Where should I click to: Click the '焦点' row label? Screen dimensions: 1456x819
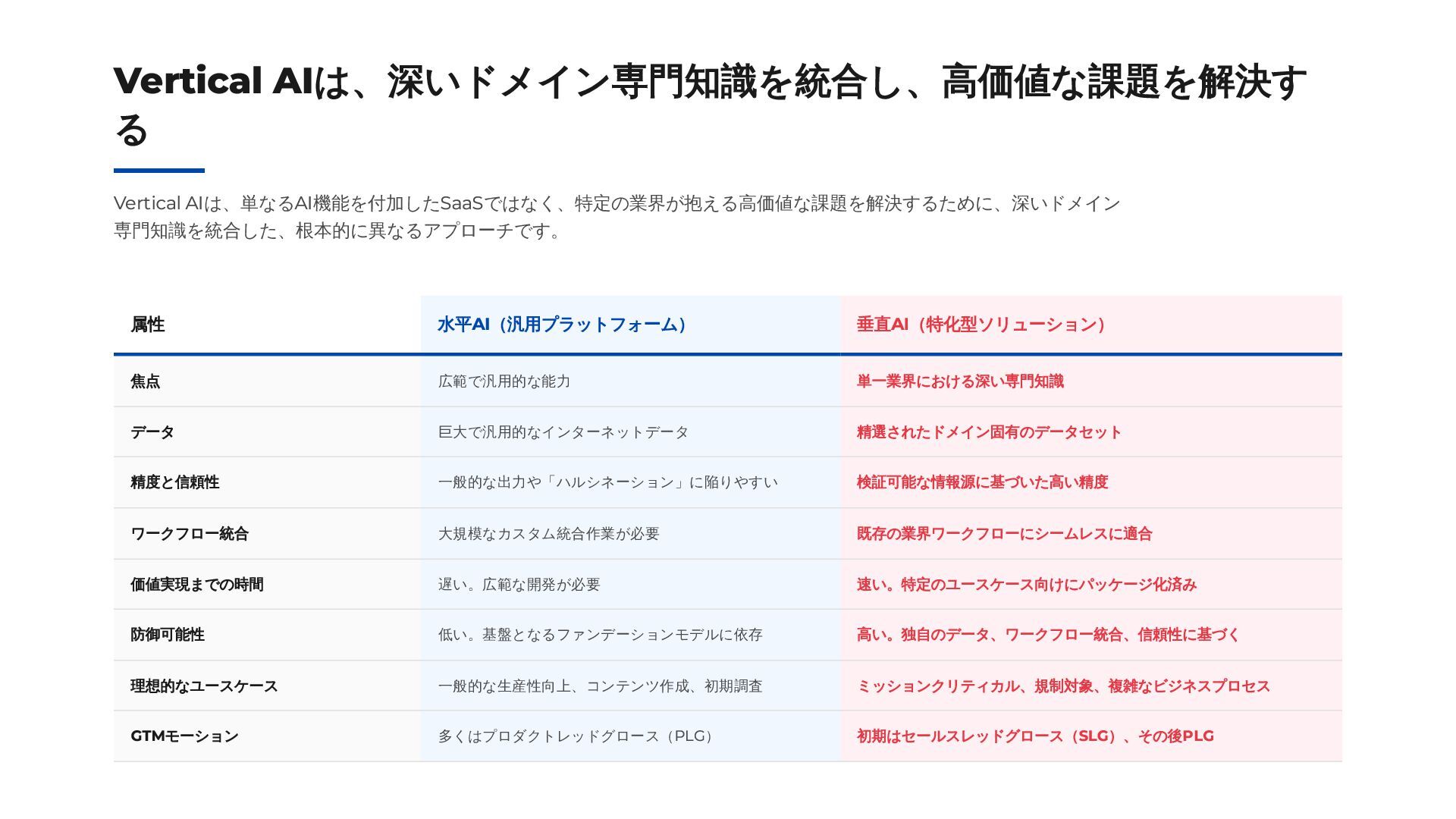[x=146, y=381]
